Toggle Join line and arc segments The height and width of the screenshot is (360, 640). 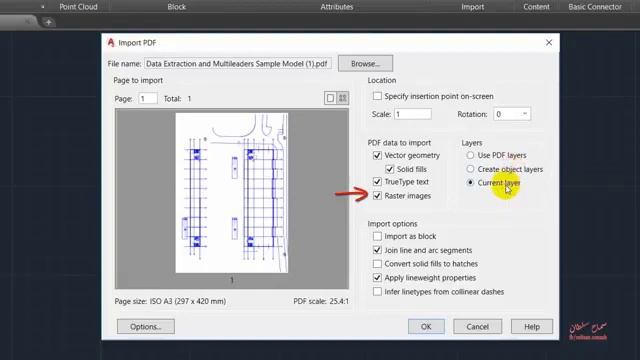[378, 250]
